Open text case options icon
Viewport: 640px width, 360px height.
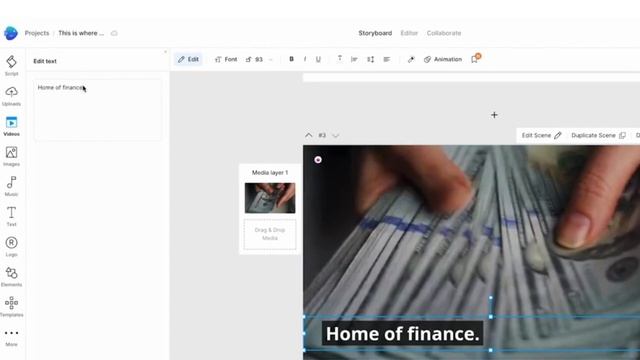pos(340,59)
